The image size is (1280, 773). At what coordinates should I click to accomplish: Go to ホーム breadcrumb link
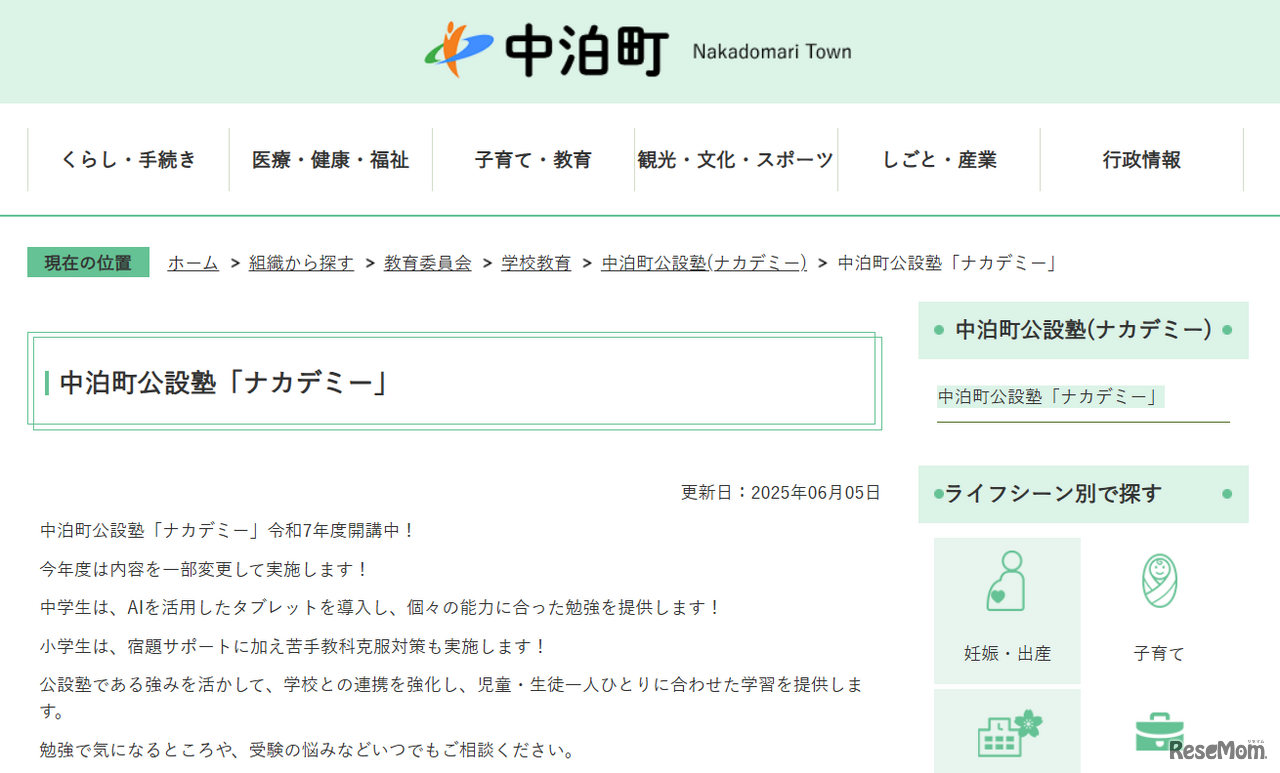tap(193, 263)
